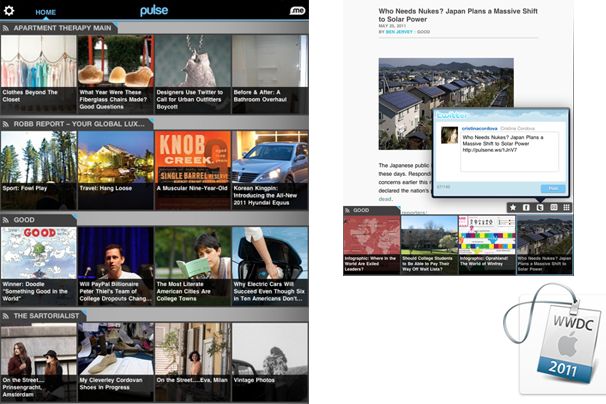Open the 'Korean Kingpin' Hyundai Equus story
606x404 pixels.
point(270,170)
